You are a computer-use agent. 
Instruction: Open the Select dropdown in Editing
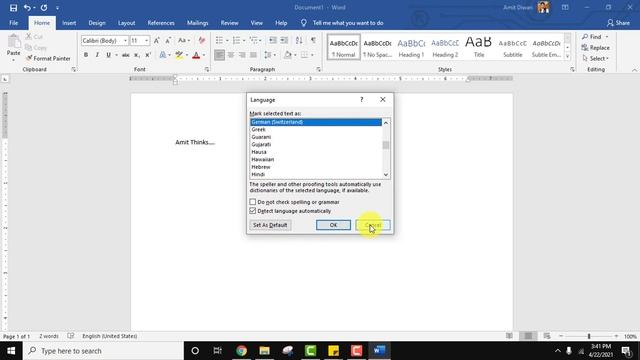[x=596, y=58]
